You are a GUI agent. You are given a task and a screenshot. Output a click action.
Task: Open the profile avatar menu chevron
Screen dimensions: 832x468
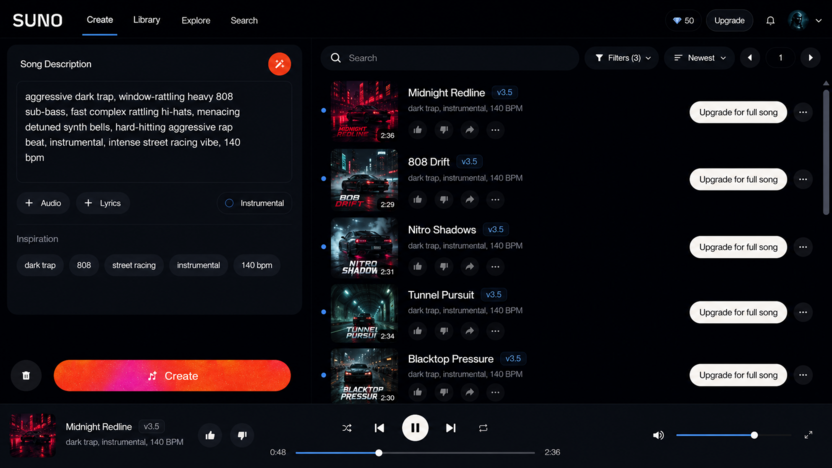coord(819,21)
